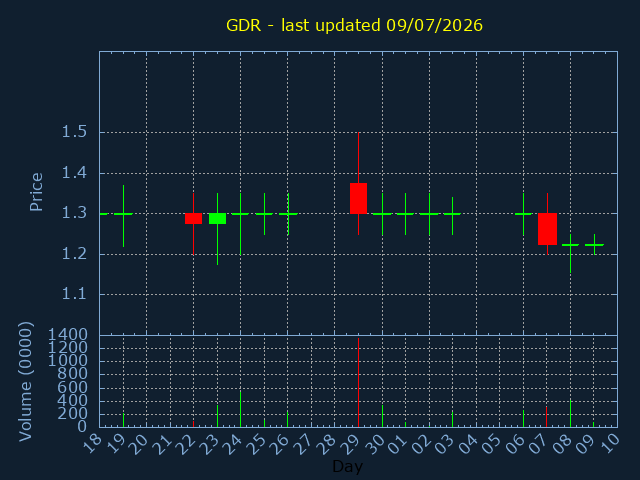This screenshot has height=480, width=640.
Task: Click the chart title GDR last updated
Action: pos(354,25)
